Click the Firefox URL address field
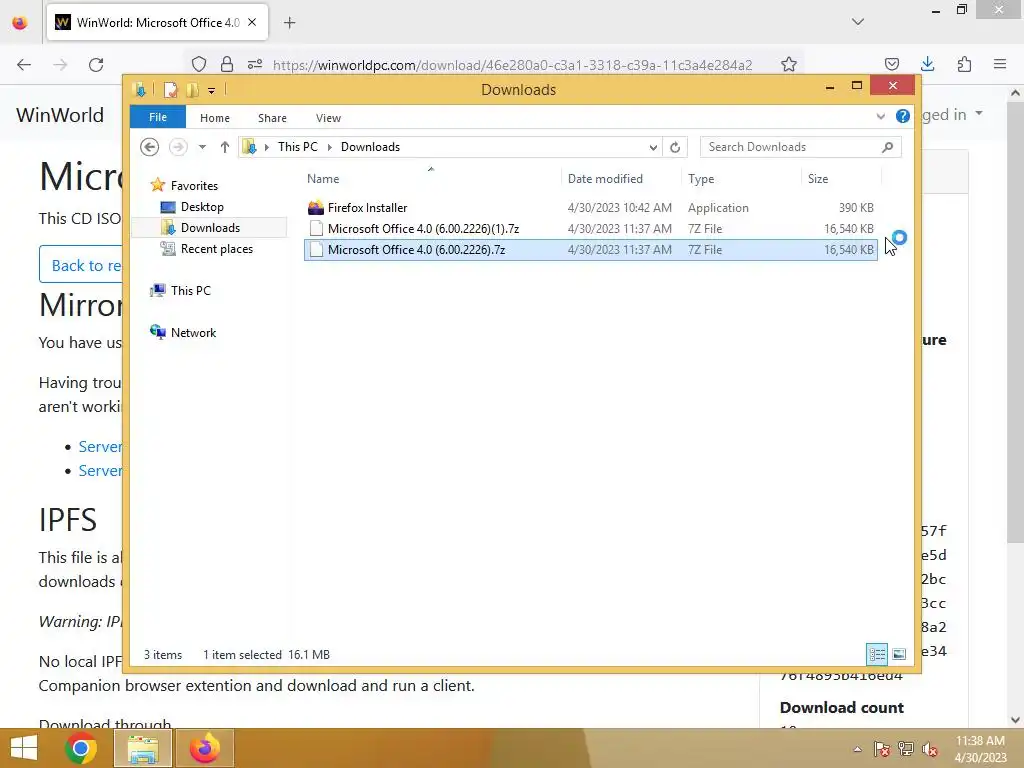Screen dimensions: 1024x768 tap(513, 65)
